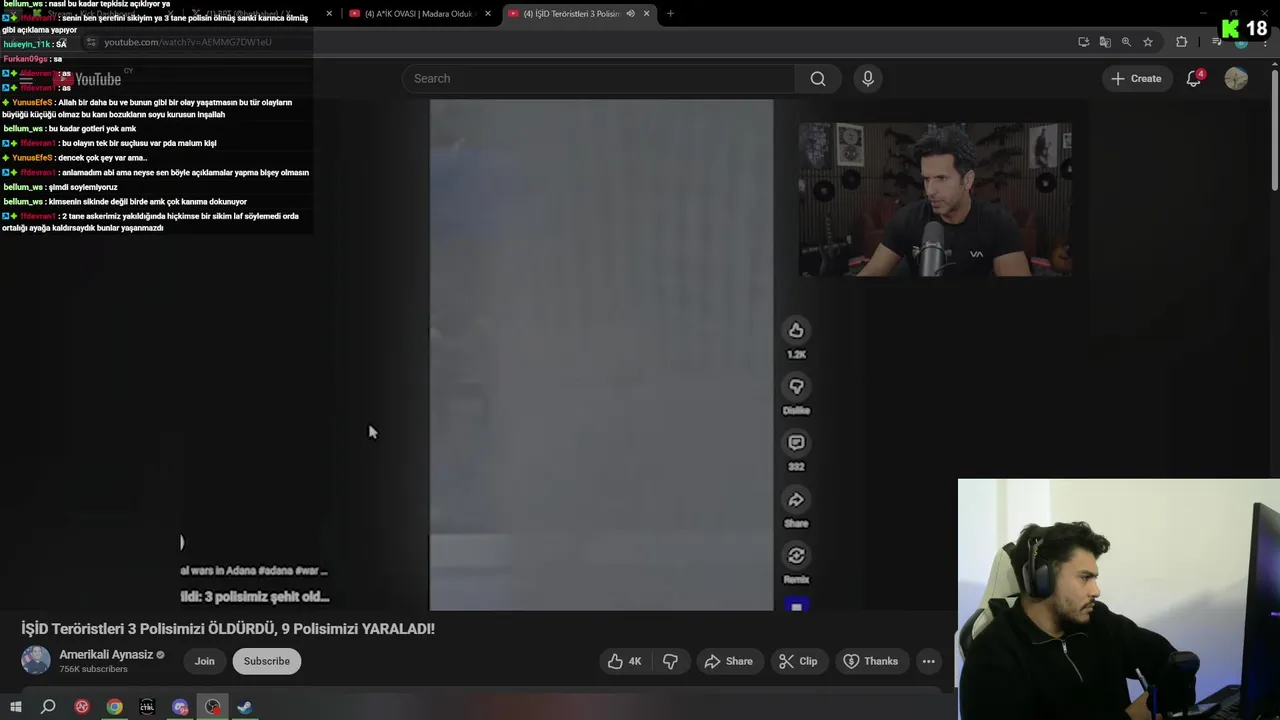Dislike the video beside the 4K likes

[671, 661]
